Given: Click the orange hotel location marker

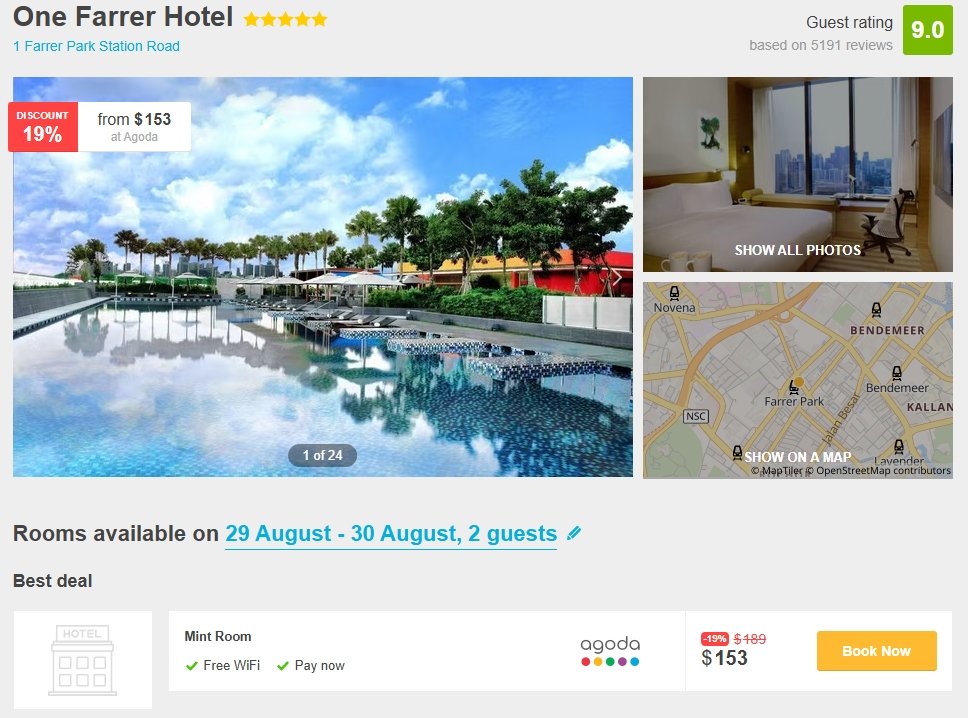Looking at the screenshot, I should pos(799,382).
